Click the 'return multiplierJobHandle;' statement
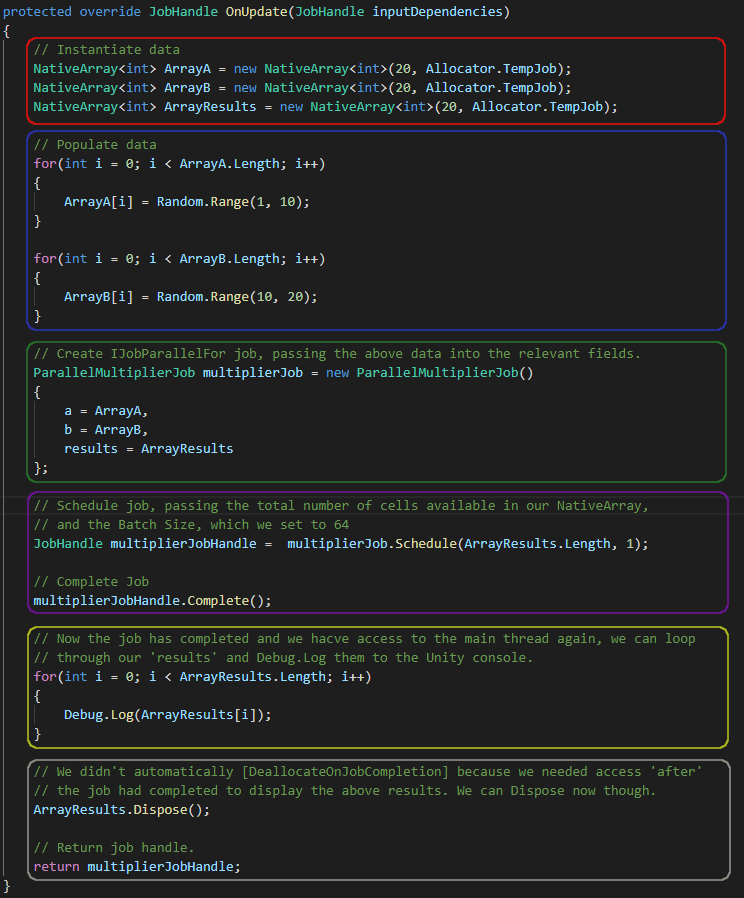 pyautogui.click(x=137, y=867)
